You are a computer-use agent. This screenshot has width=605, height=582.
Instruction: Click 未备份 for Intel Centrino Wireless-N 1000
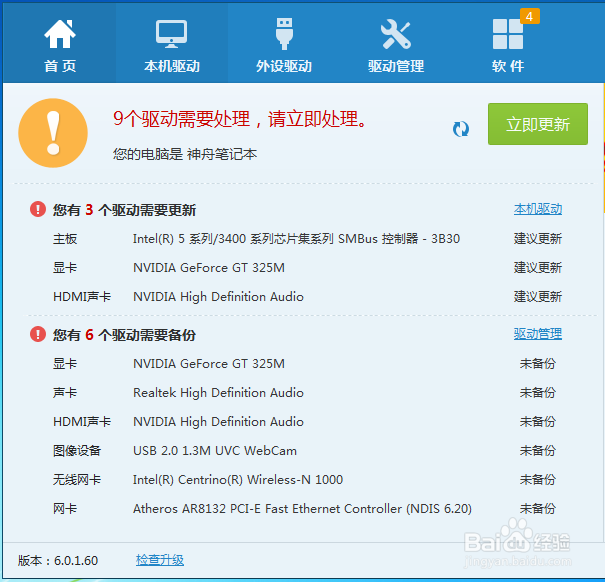pyautogui.click(x=537, y=479)
